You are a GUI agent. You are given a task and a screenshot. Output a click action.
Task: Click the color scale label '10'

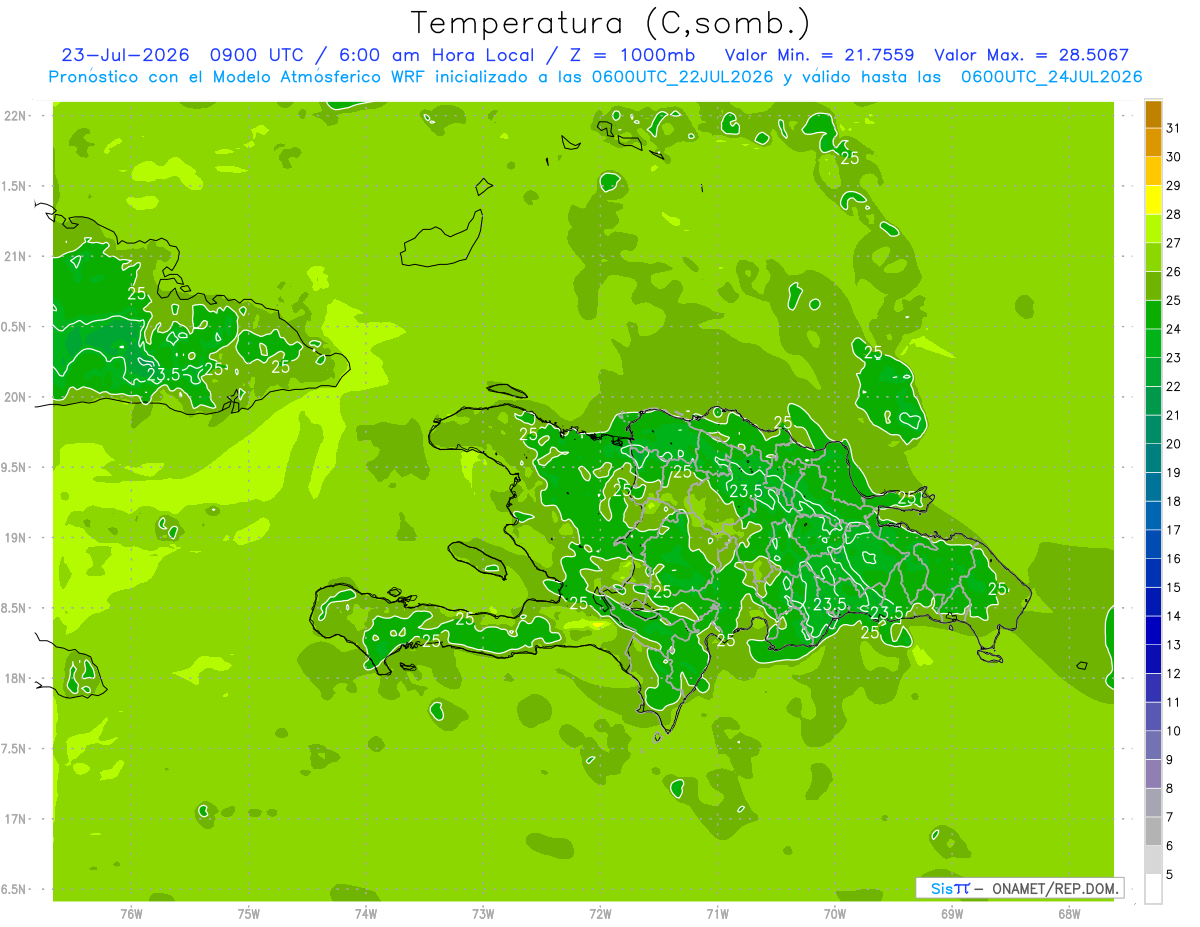1174,731
